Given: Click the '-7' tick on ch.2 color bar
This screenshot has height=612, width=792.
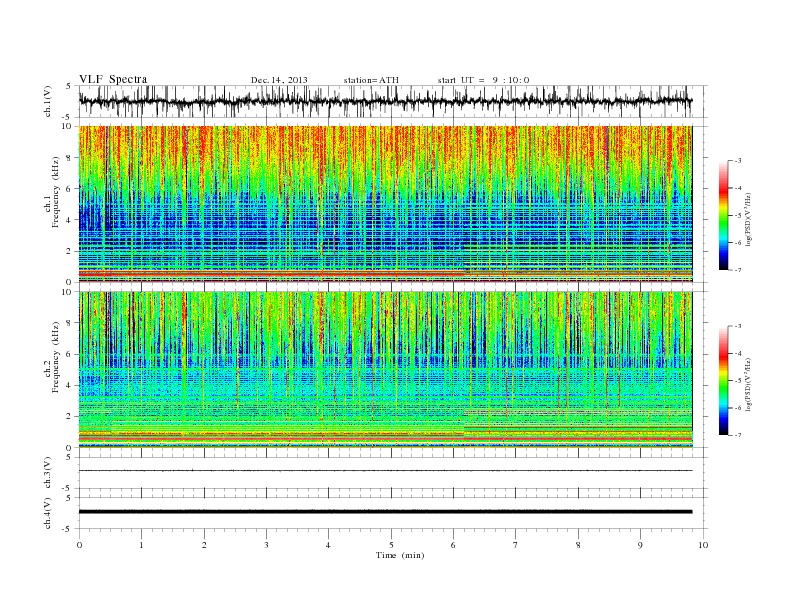Looking at the screenshot, I should pyautogui.click(x=738, y=435).
